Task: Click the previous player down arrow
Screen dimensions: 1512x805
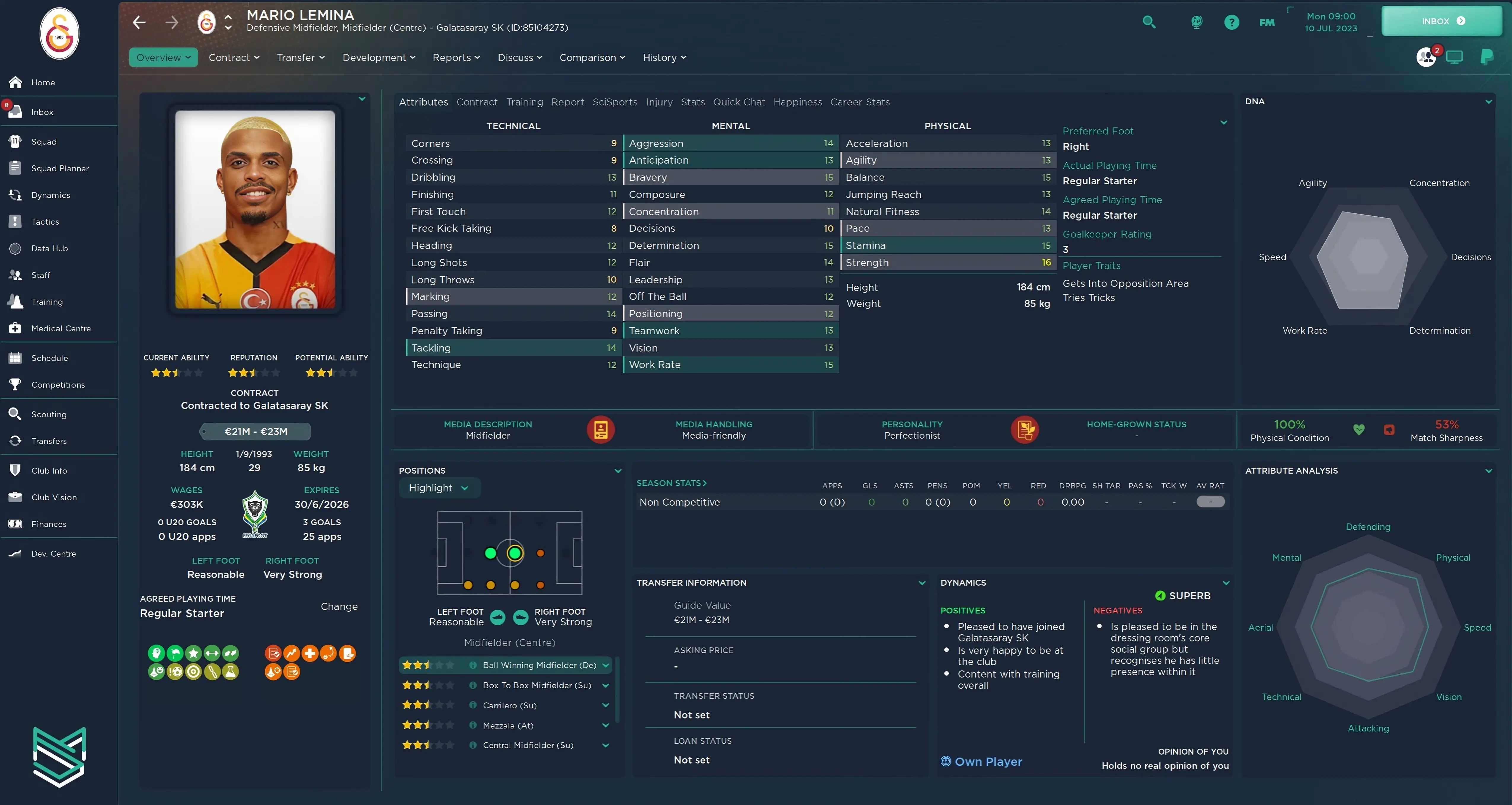Action: [x=228, y=28]
